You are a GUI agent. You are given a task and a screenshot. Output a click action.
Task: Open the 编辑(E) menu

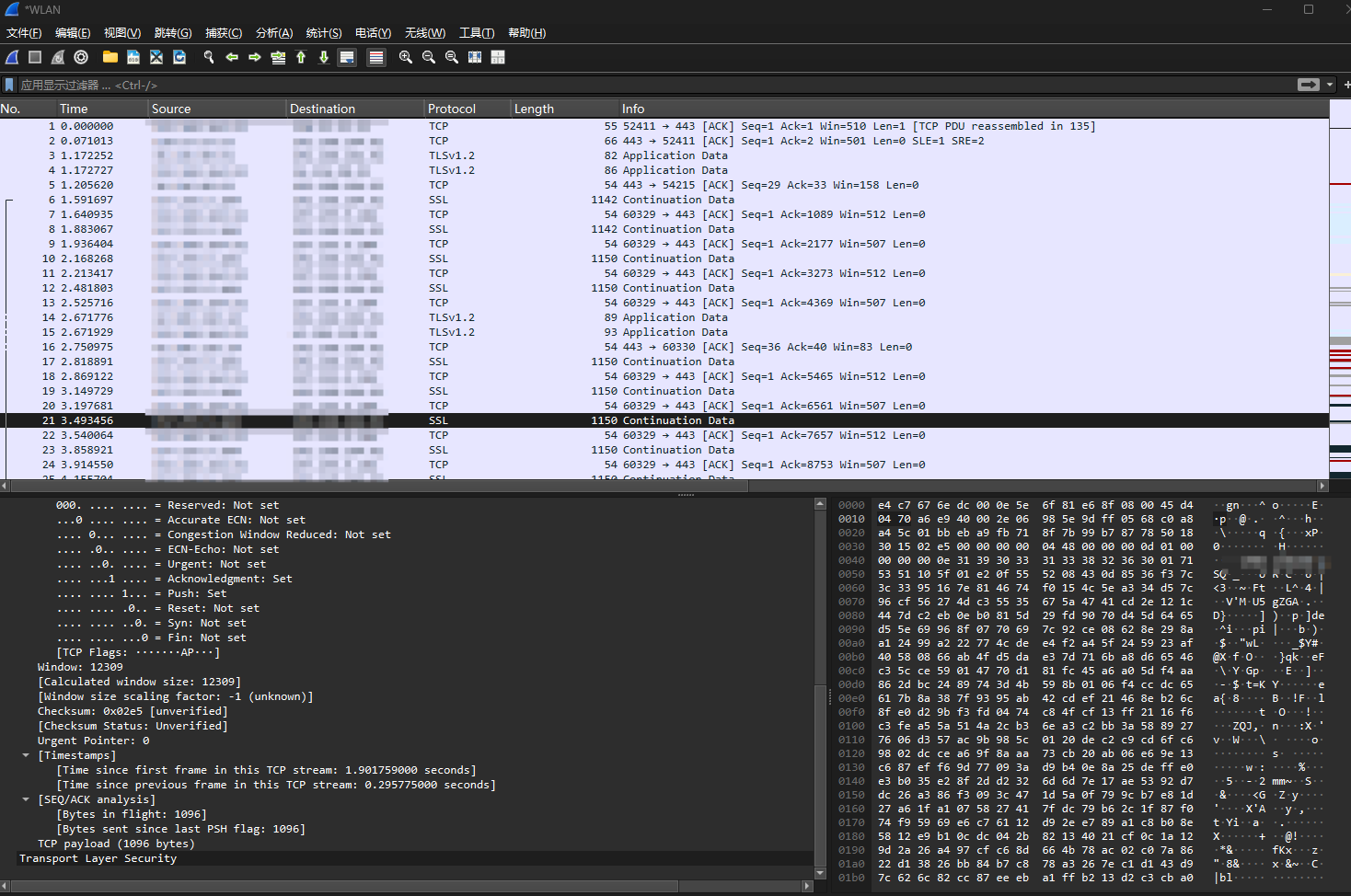click(73, 33)
